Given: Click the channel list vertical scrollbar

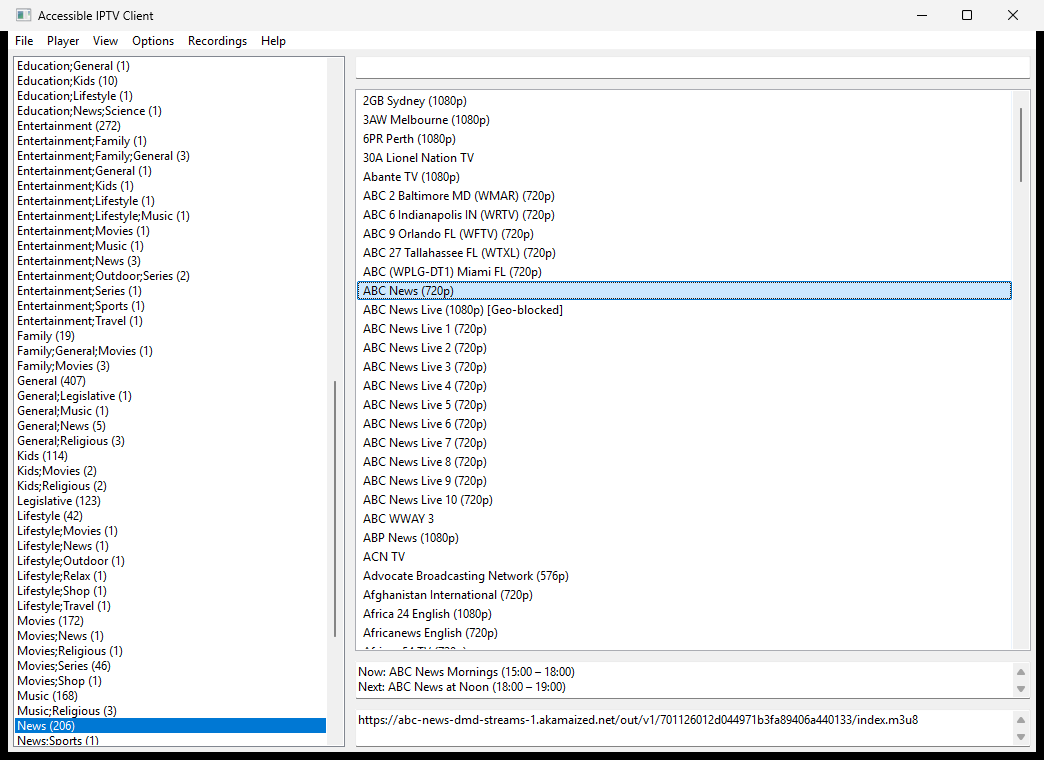Looking at the screenshot, I should (x=1021, y=145).
